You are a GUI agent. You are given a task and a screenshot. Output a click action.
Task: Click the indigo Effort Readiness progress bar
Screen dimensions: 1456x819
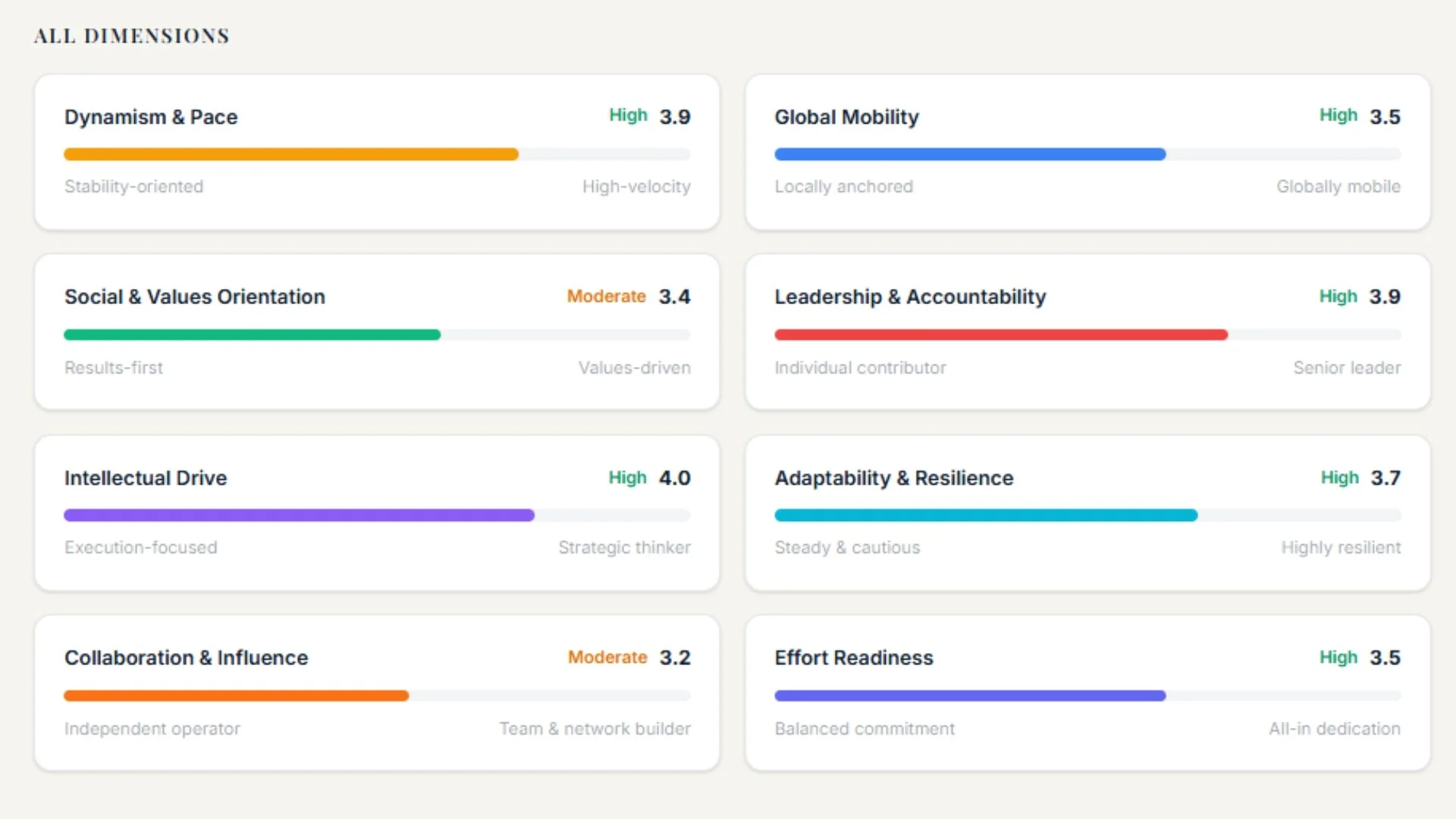pos(970,695)
